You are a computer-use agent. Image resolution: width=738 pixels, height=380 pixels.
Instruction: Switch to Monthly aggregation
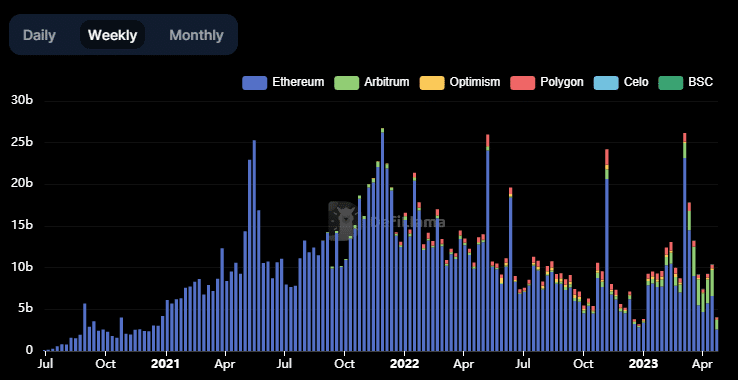[x=196, y=35]
